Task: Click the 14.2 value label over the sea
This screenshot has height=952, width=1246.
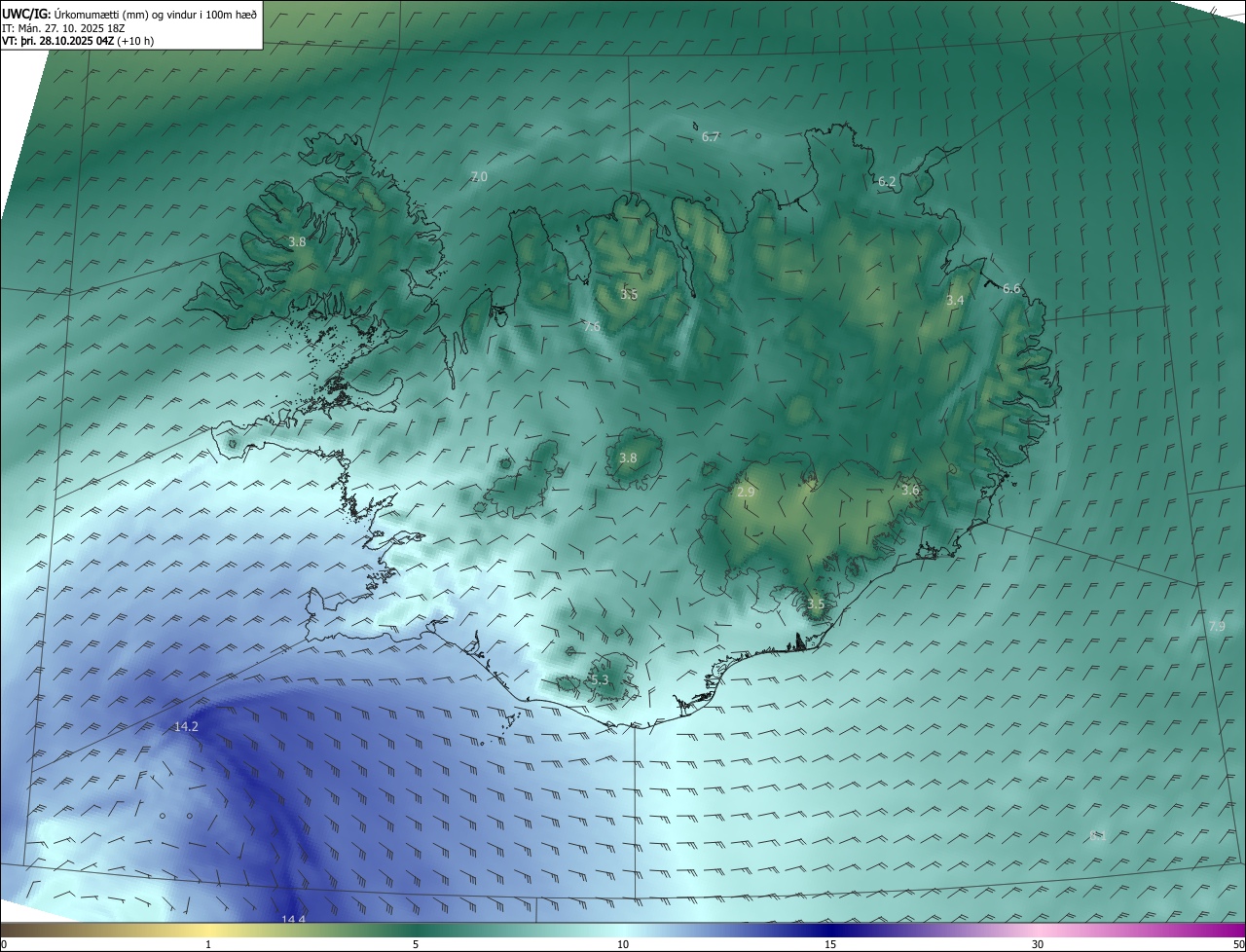Action: tap(186, 727)
